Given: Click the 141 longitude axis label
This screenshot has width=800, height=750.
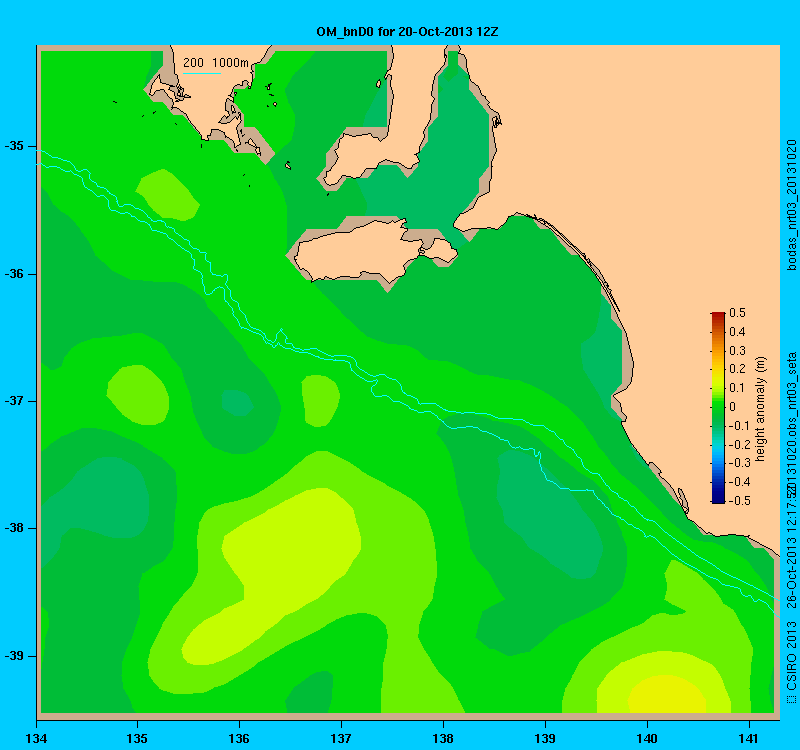Looking at the screenshot, I should pyautogui.click(x=749, y=738).
